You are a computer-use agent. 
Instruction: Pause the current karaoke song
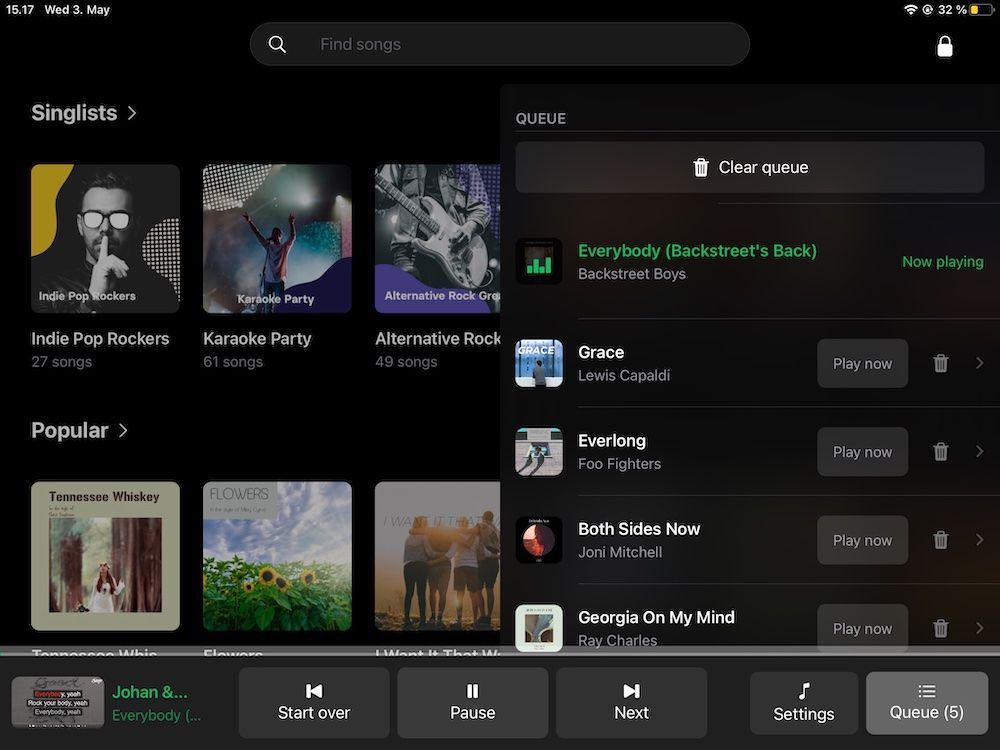(x=472, y=703)
